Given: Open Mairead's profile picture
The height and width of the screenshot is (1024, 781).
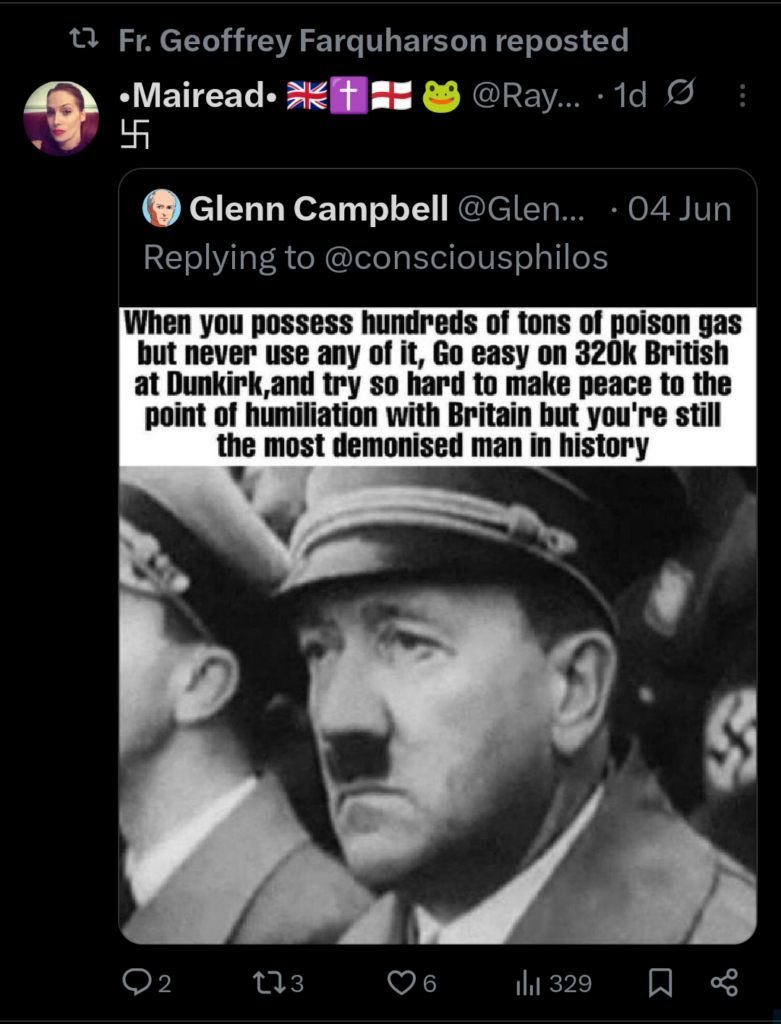Looking at the screenshot, I should pos(61,118).
